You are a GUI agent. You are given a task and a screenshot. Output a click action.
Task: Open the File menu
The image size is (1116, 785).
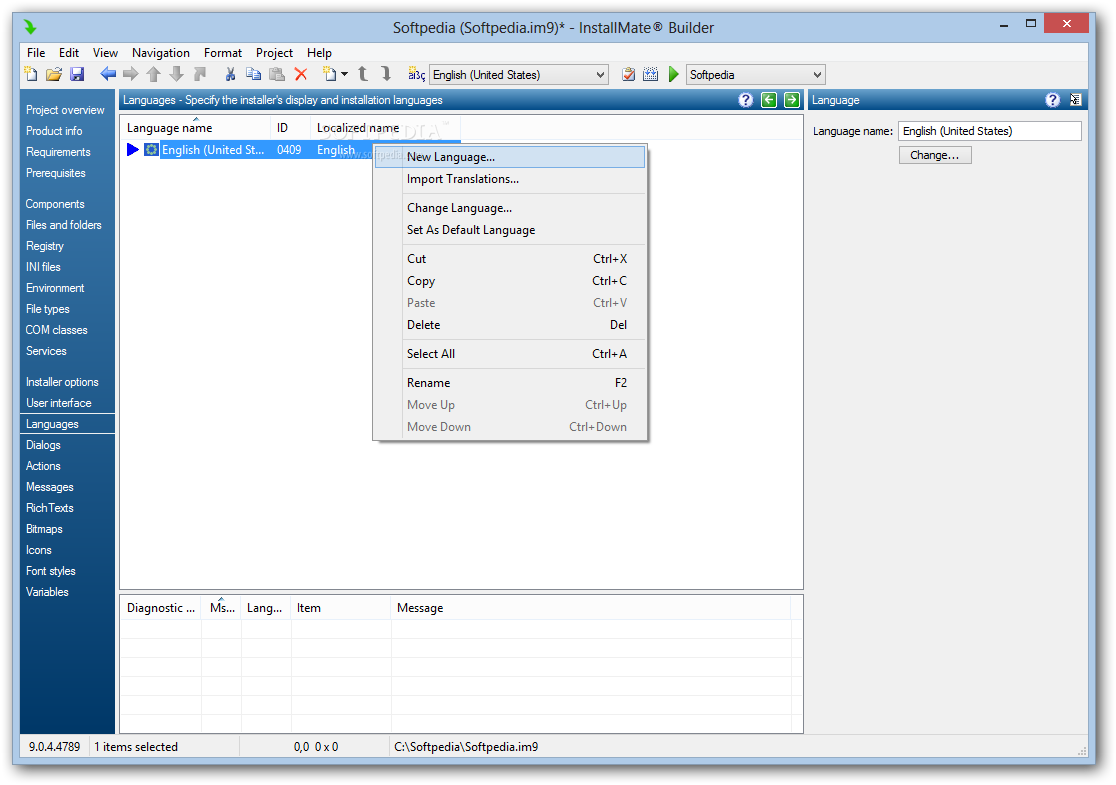tap(36, 53)
